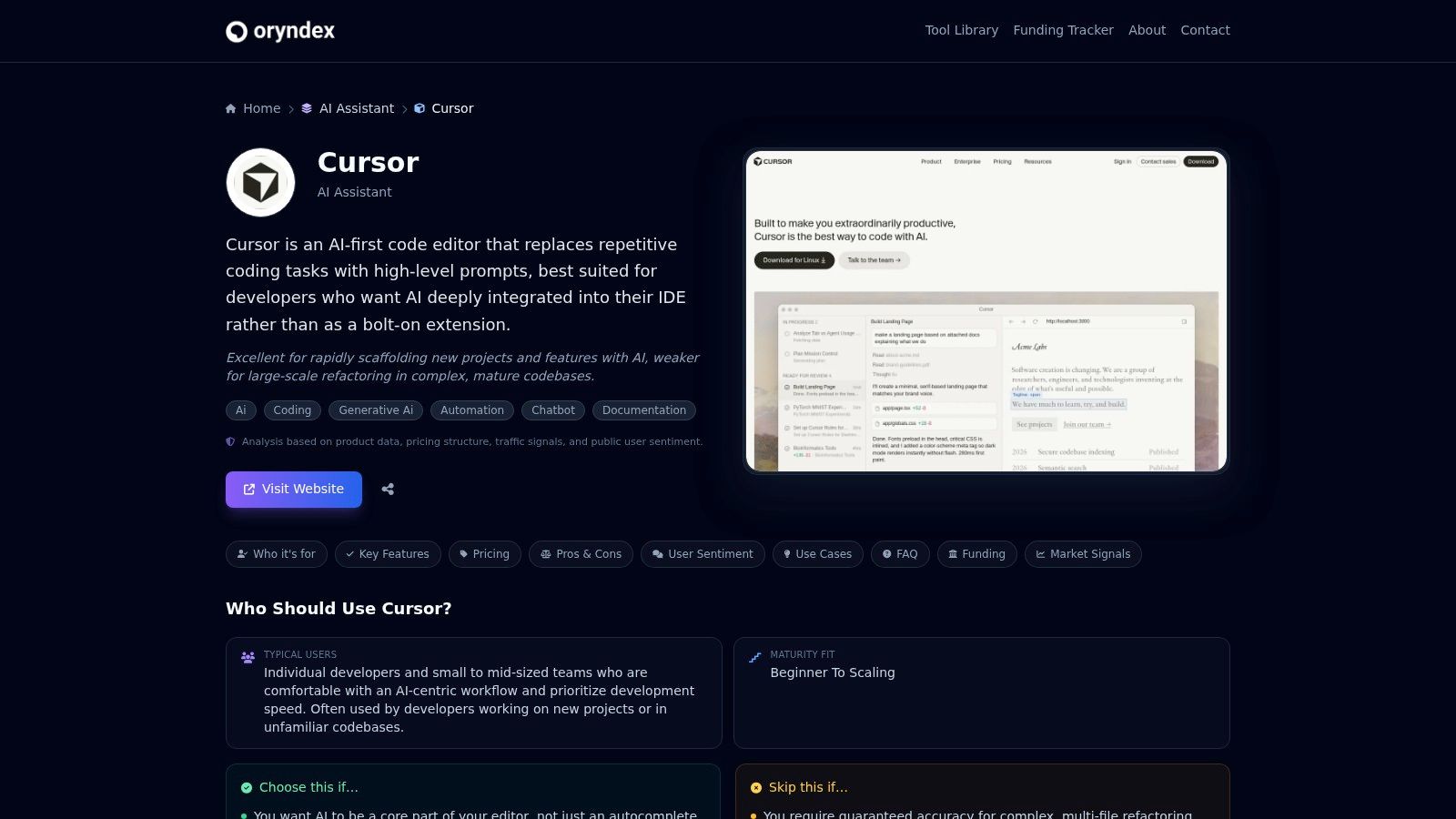This screenshot has height=819, width=1456.
Task: Jump to User Sentiment section
Action: (x=703, y=554)
